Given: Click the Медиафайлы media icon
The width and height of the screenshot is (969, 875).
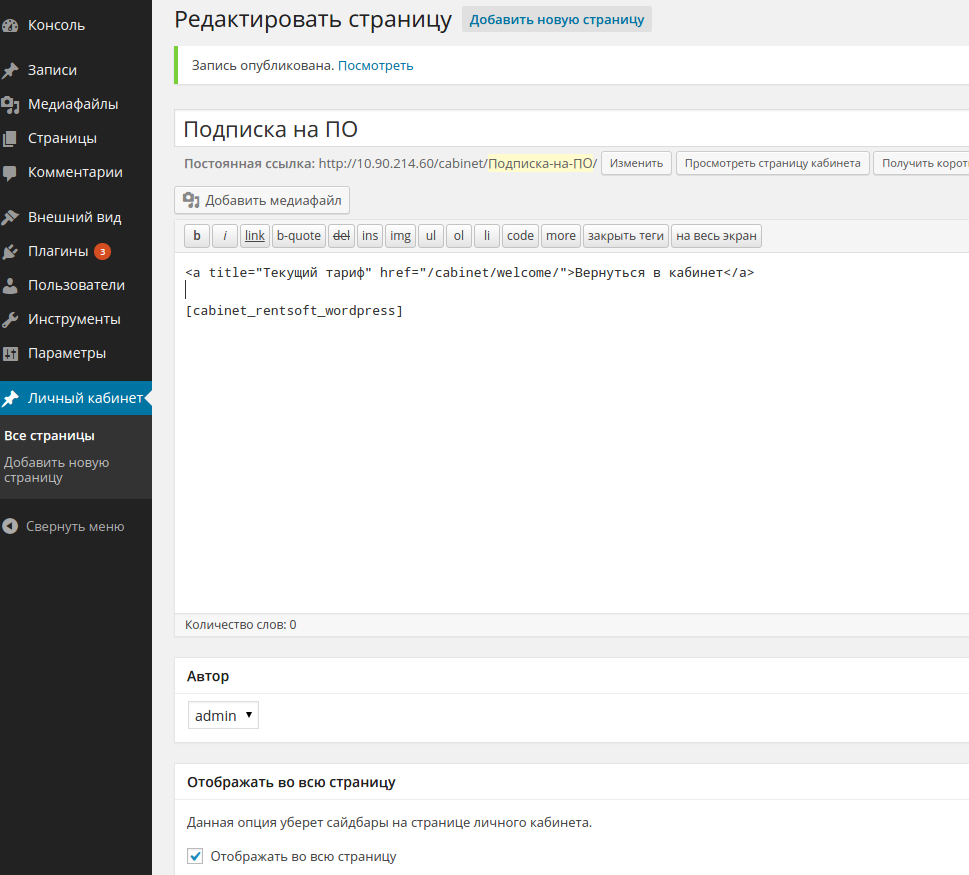Looking at the screenshot, I should 11,105.
